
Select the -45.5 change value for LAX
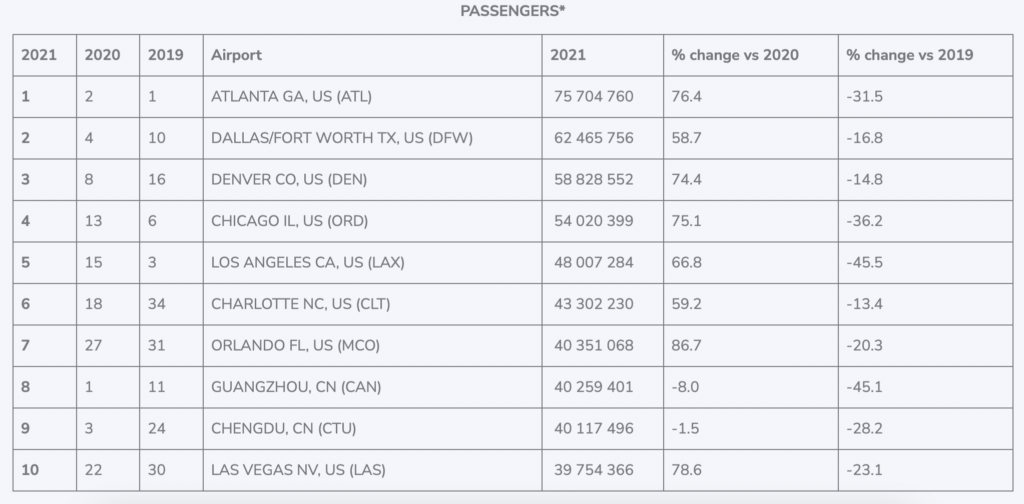point(865,262)
